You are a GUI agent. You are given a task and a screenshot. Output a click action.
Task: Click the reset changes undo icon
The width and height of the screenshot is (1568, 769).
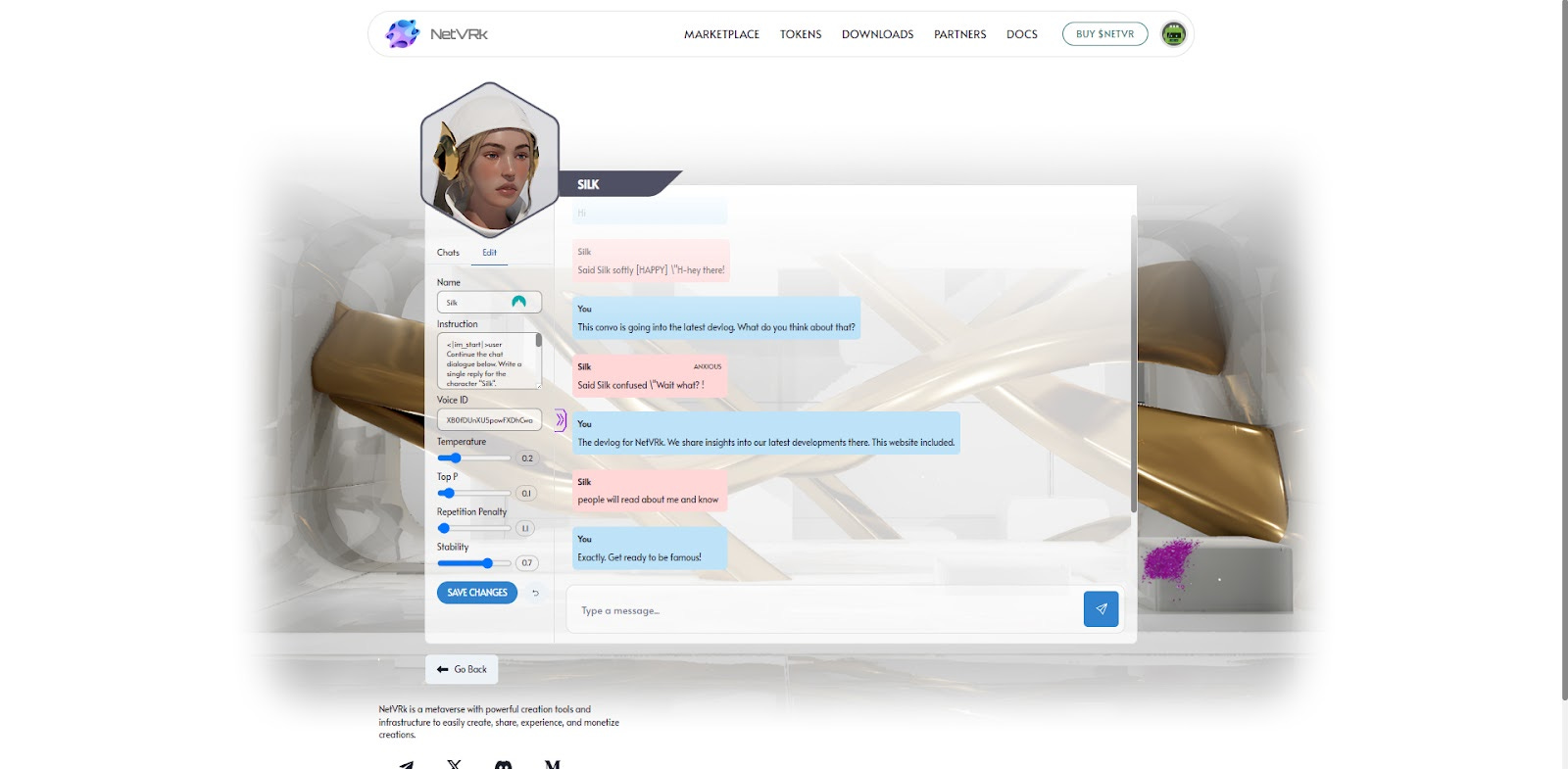tap(535, 593)
